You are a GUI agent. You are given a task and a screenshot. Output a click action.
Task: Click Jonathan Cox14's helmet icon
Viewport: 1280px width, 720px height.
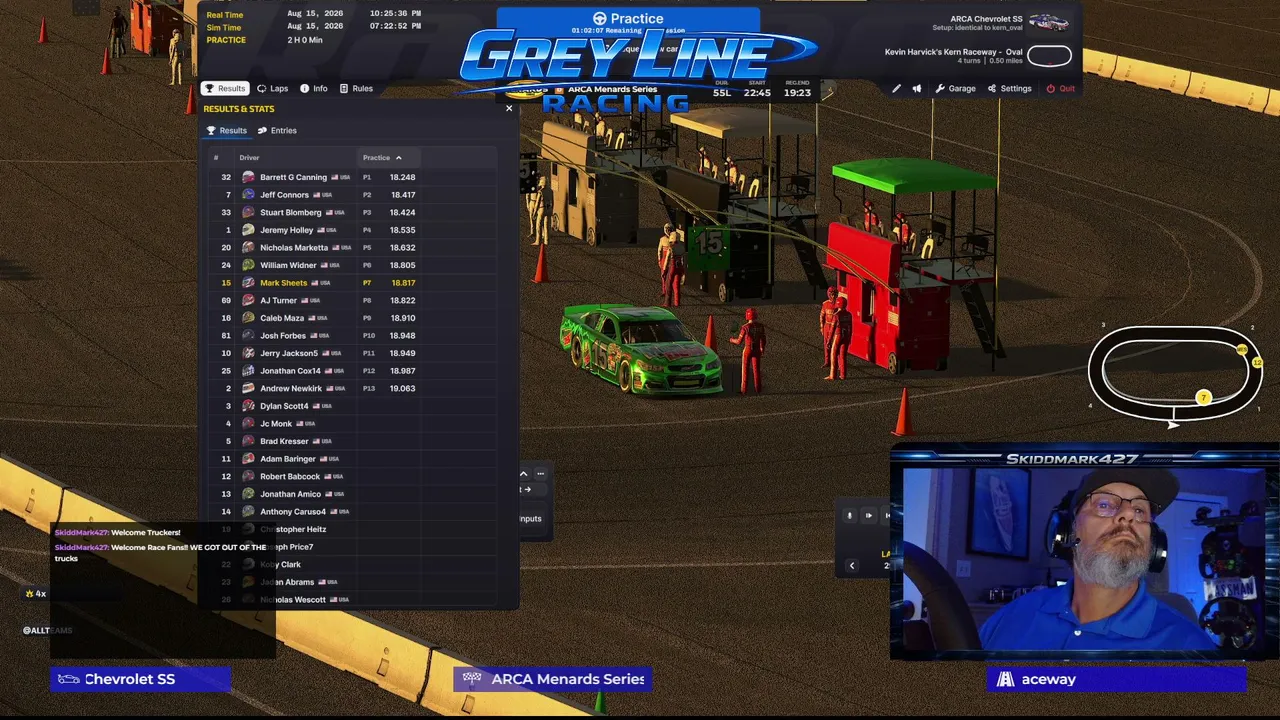248,371
